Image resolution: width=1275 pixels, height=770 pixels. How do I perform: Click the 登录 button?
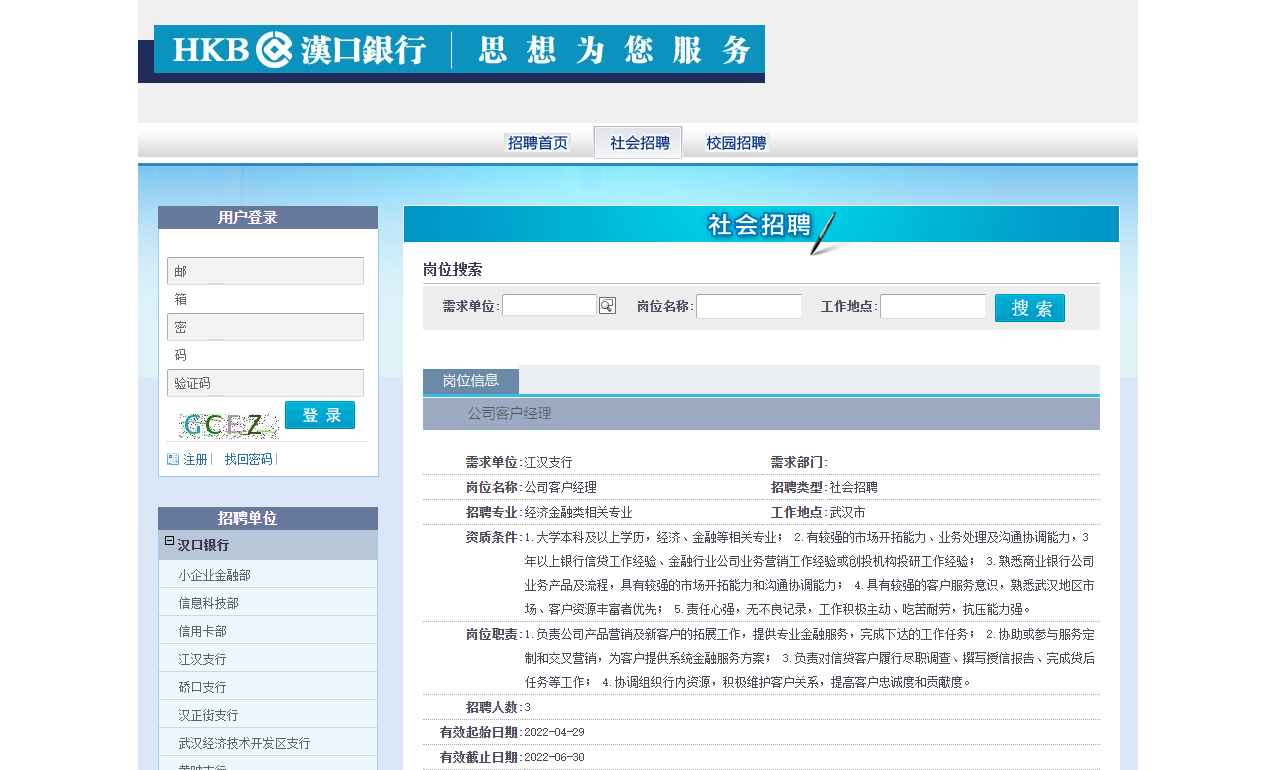[x=320, y=415]
